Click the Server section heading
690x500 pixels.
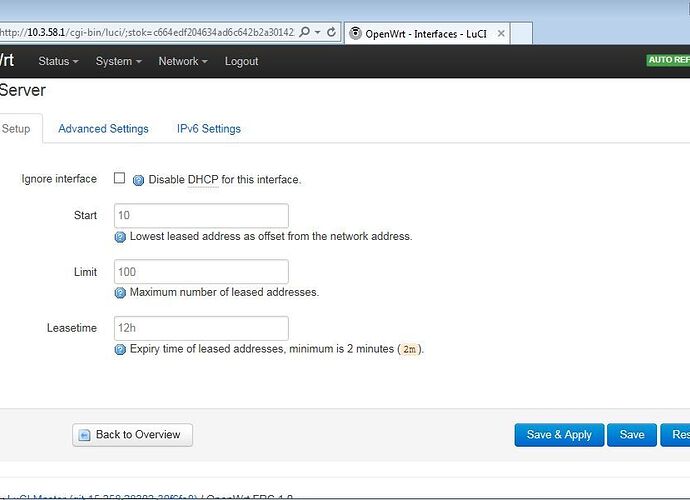(x=22, y=90)
